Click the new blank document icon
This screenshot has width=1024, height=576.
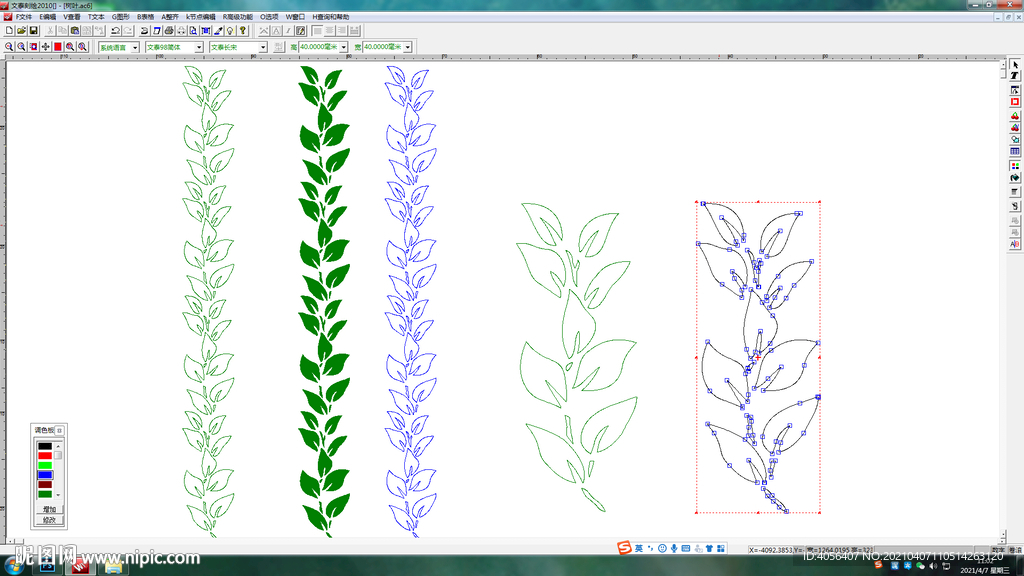[9, 31]
